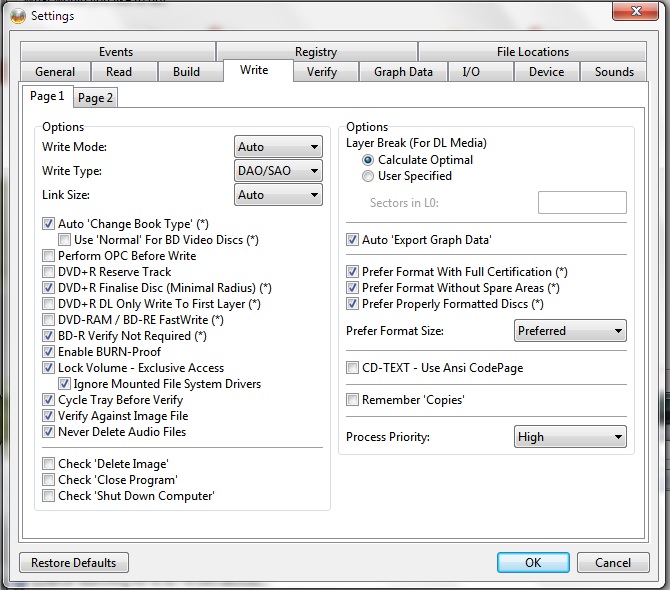This screenshot has width=670, height=590.
Task: Switch to the General tab
Action: pyautogui.click(x=55, y=71)
